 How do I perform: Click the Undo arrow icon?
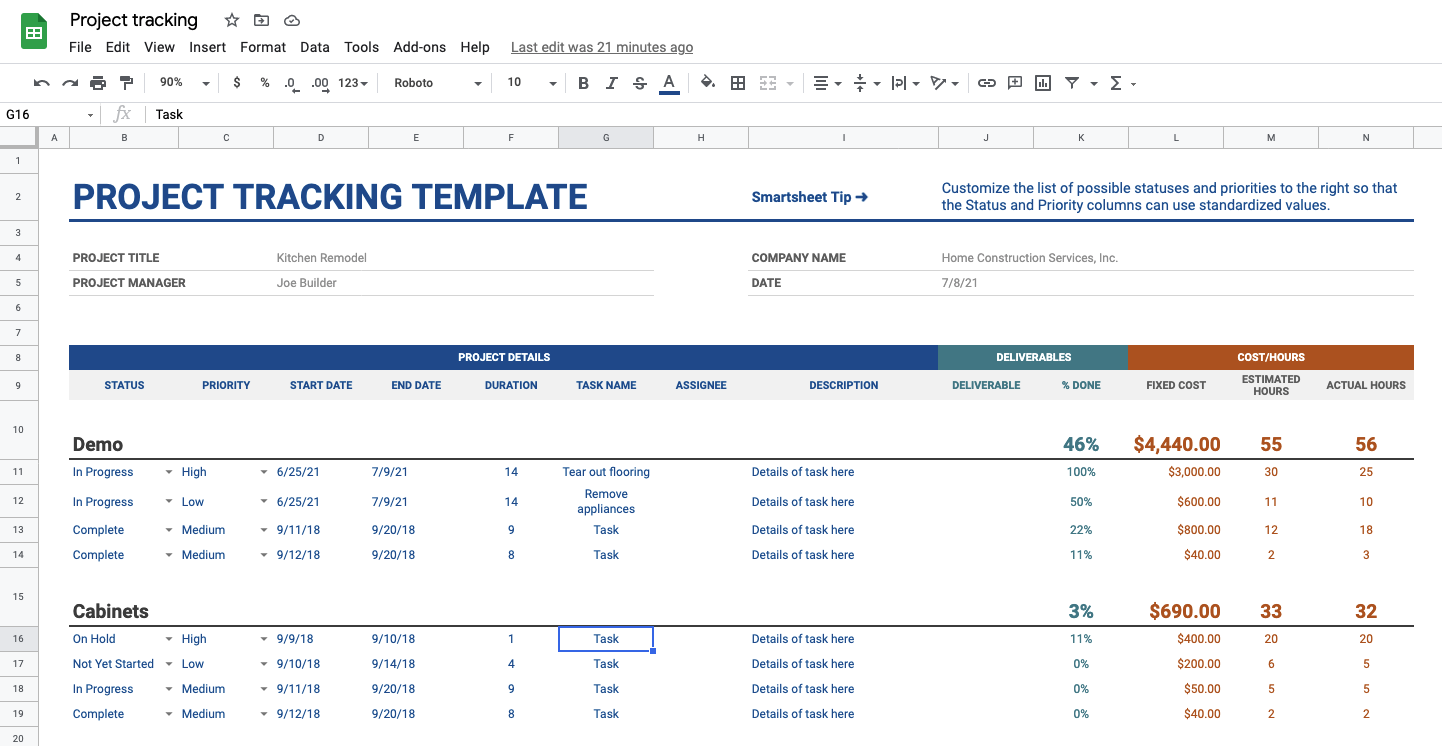(41, 83)
